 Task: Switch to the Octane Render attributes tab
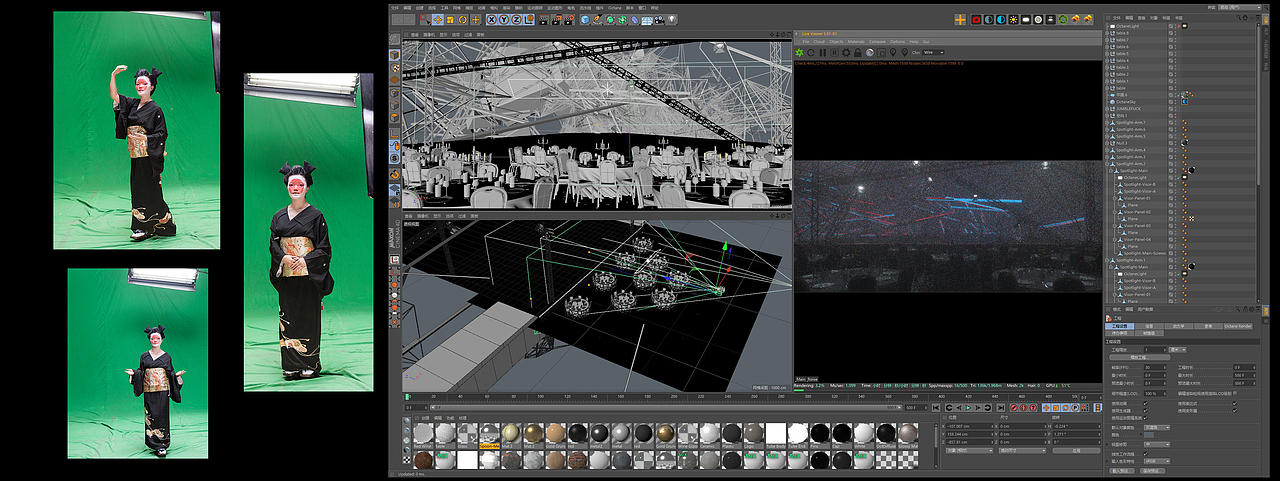click(x=1237, y=326)
